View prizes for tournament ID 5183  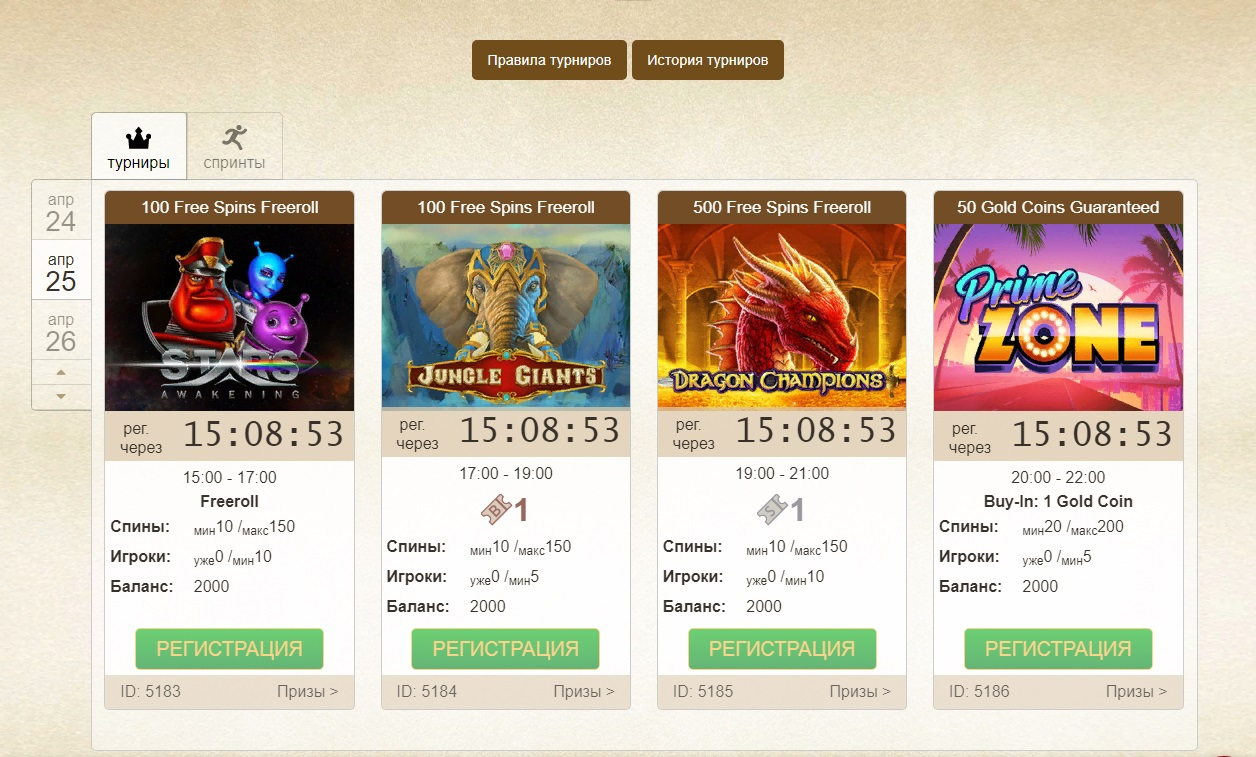pyautogui.click(x=307, y=691)
